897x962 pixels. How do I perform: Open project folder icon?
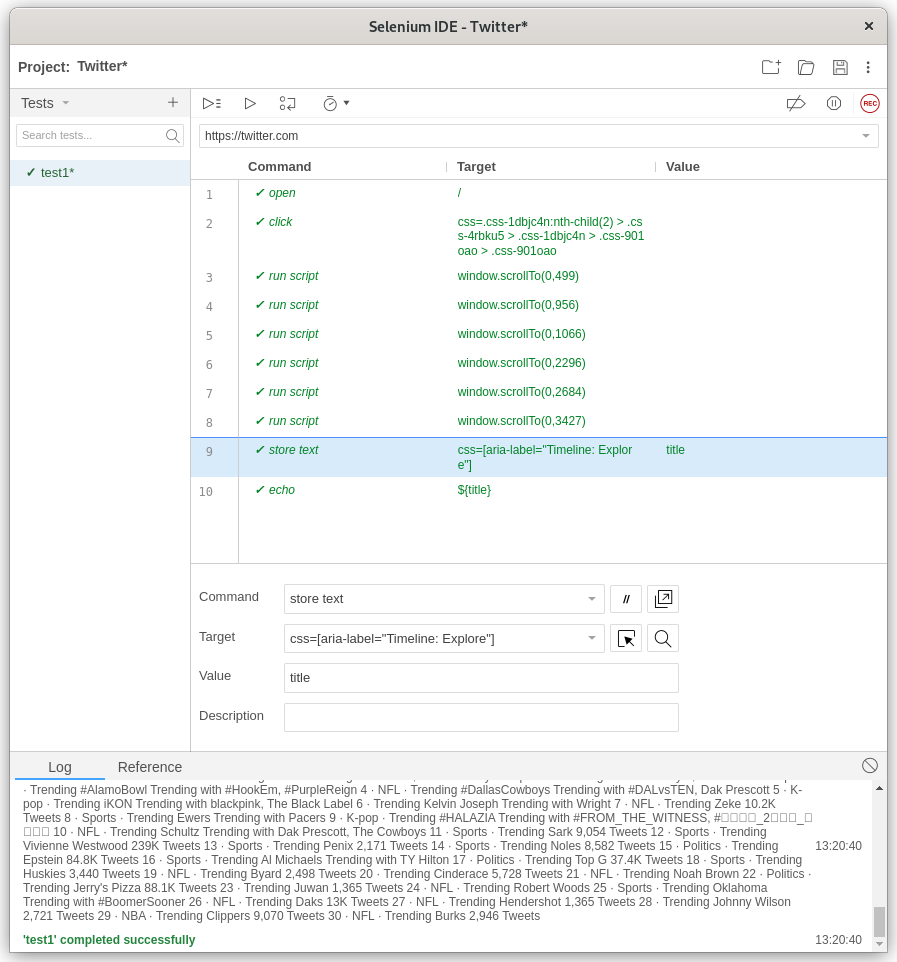pyautogui.click(x=806, y=67)
